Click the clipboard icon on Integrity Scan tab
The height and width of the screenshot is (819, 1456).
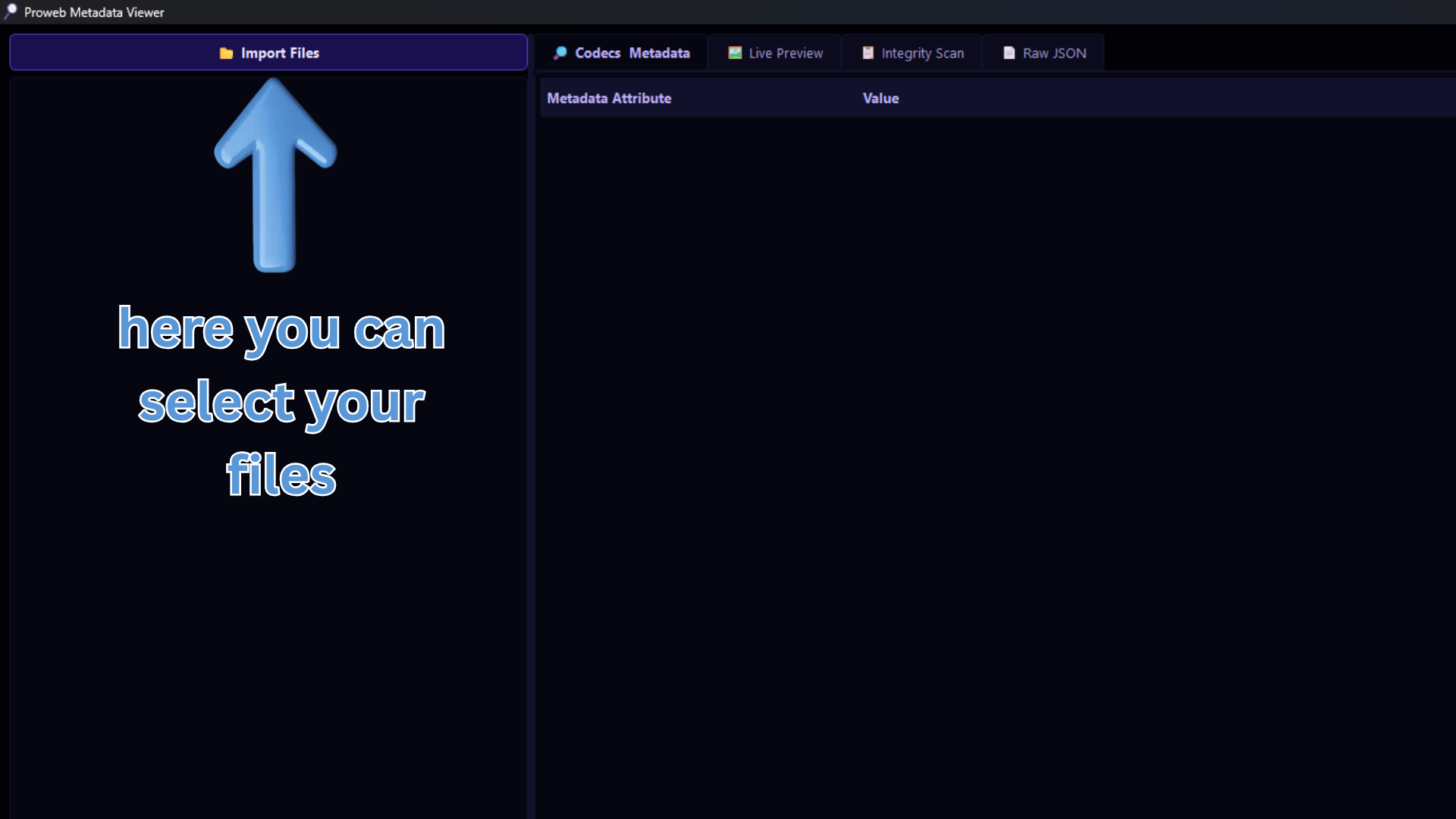pos(868,52)
